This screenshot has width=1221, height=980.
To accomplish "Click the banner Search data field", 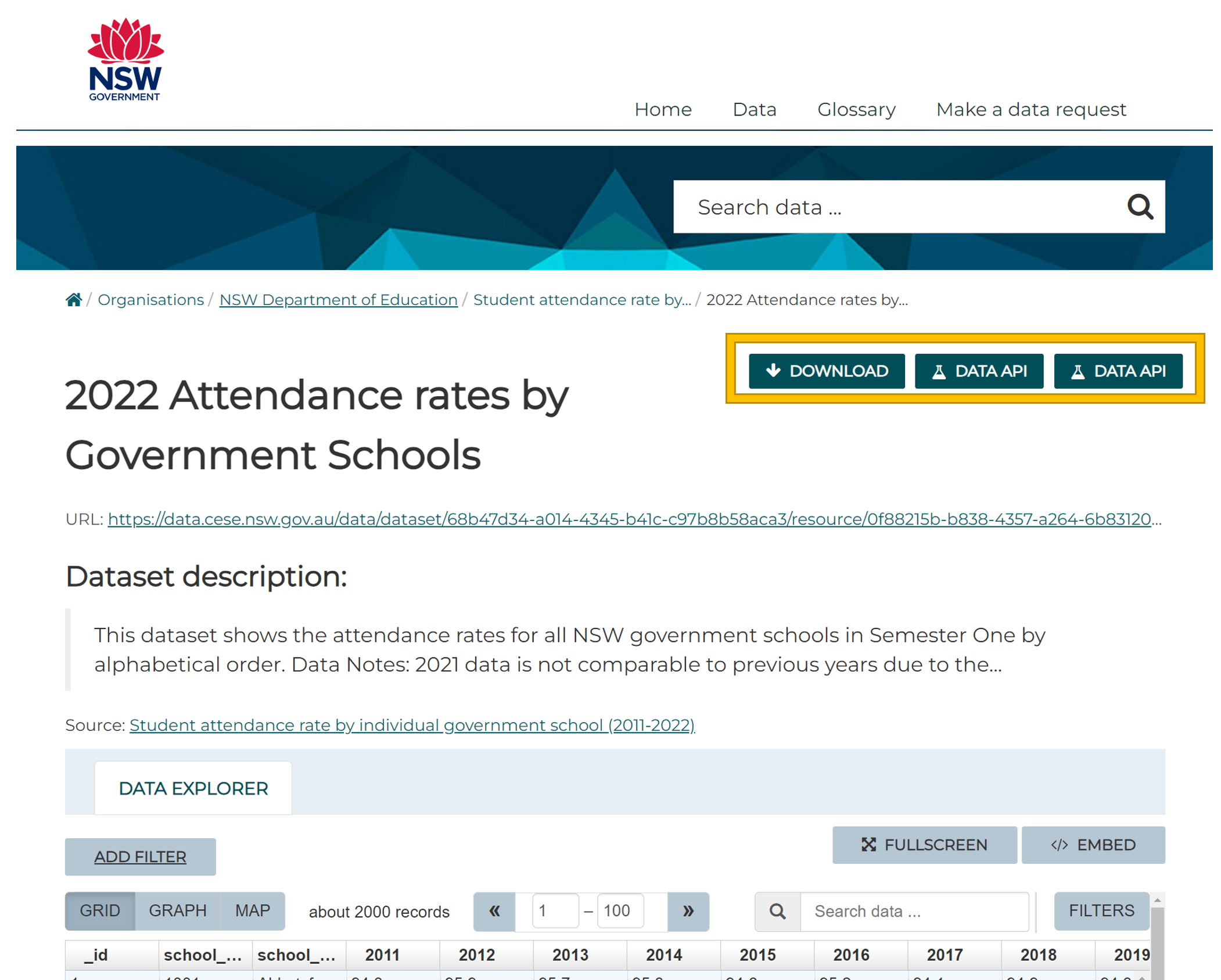I will pos(895,207).
